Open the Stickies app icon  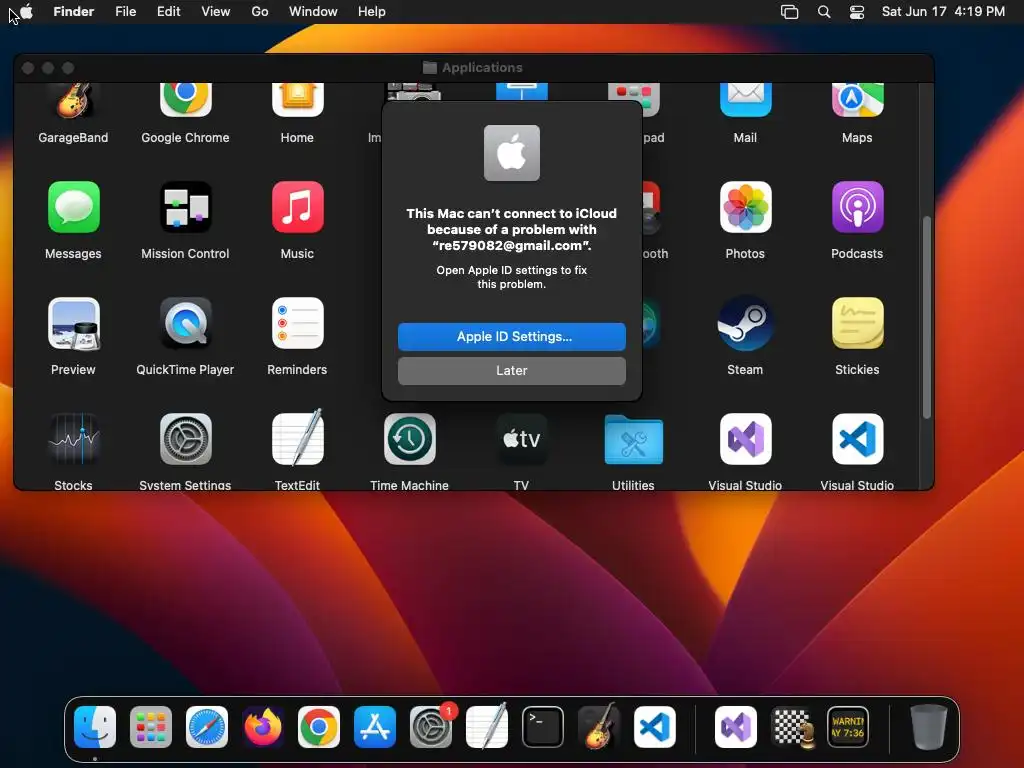coord(857,323)
